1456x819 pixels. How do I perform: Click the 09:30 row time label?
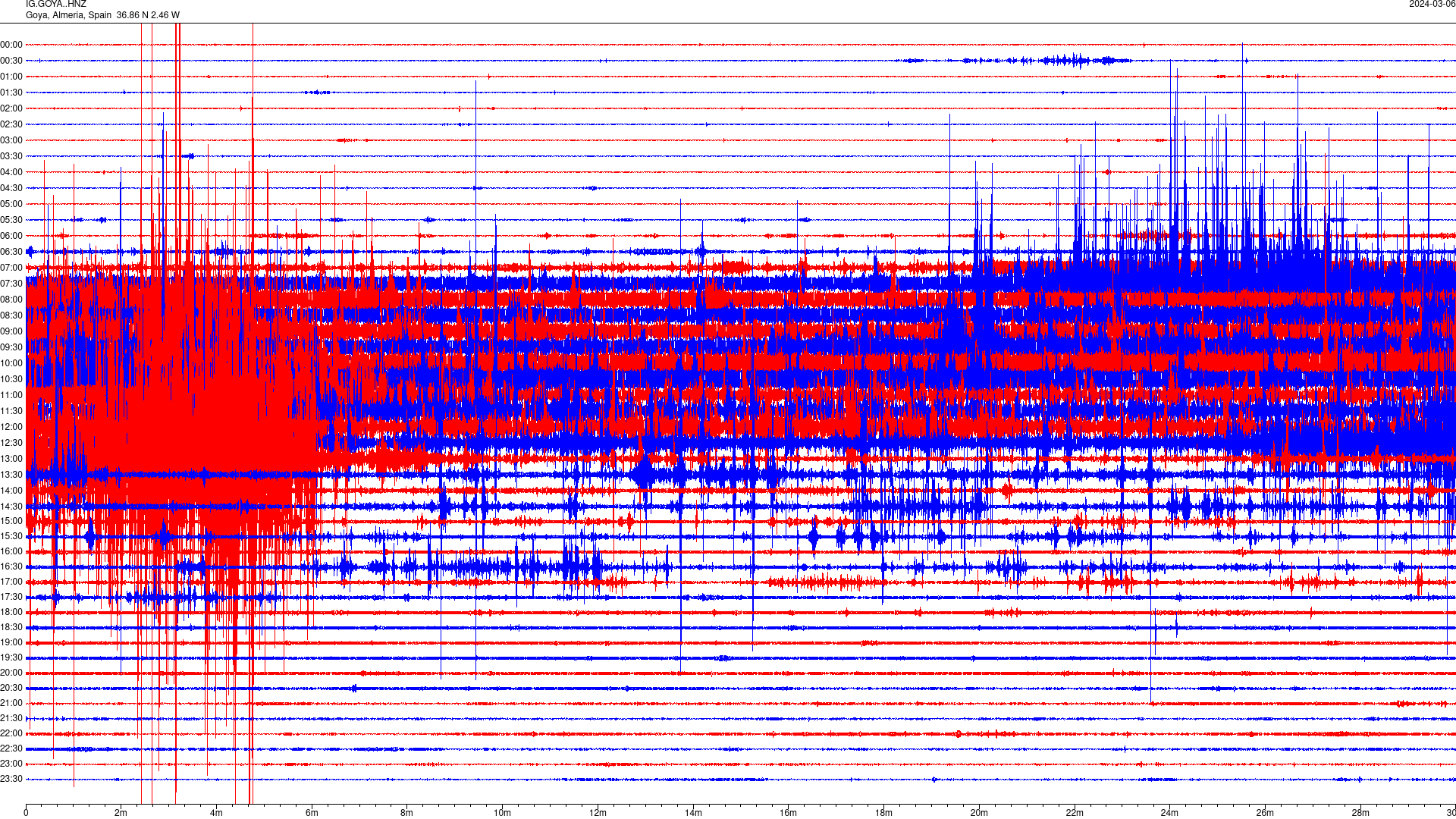(x=11, y=347)
